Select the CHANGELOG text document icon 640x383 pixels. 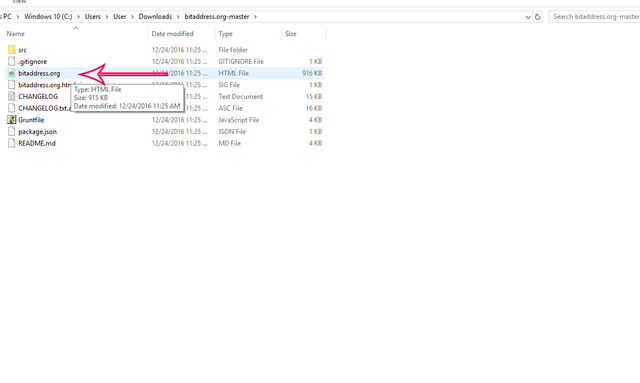coord(11,96)
